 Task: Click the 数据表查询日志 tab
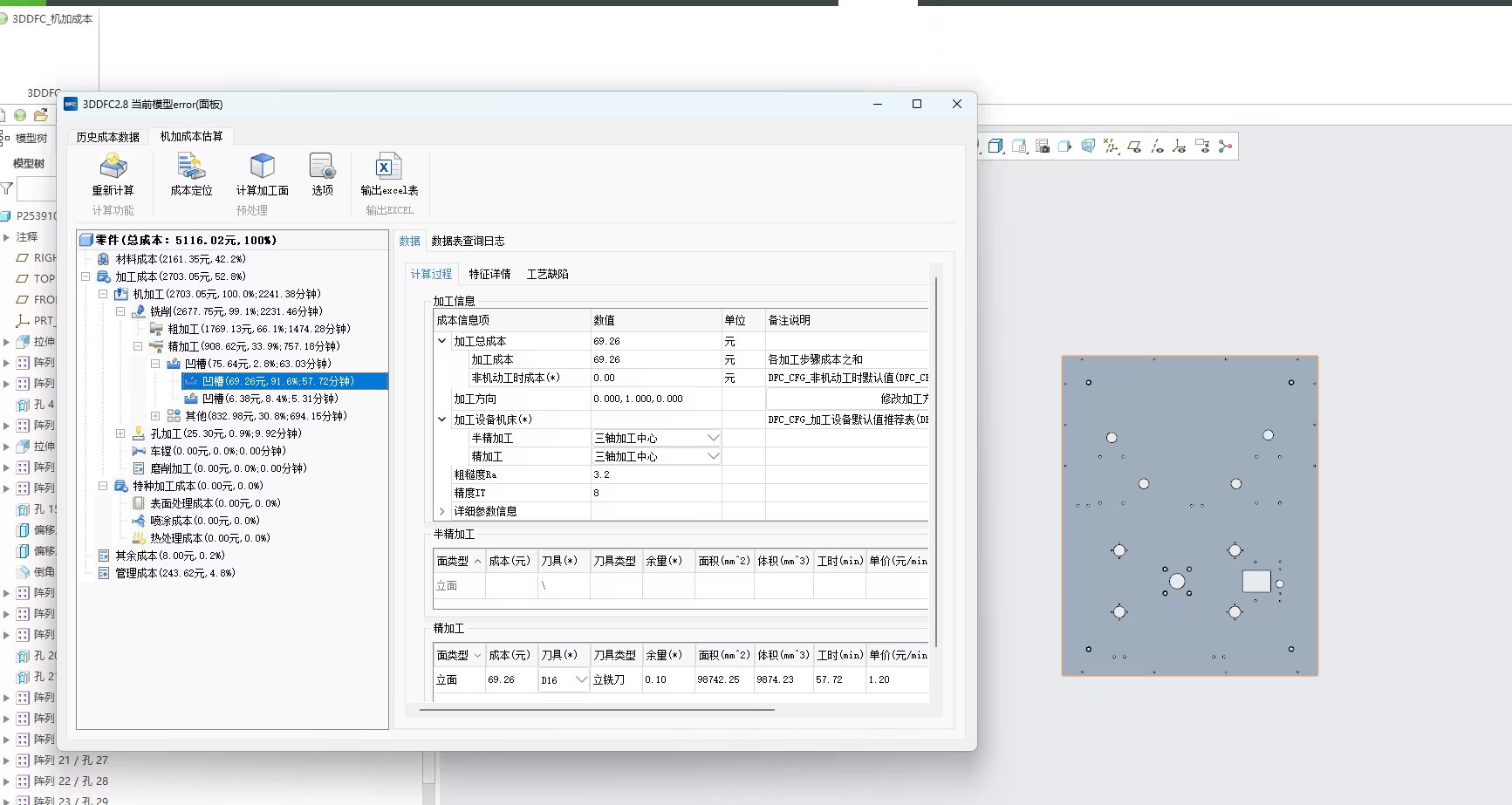(x=468, y=241)
